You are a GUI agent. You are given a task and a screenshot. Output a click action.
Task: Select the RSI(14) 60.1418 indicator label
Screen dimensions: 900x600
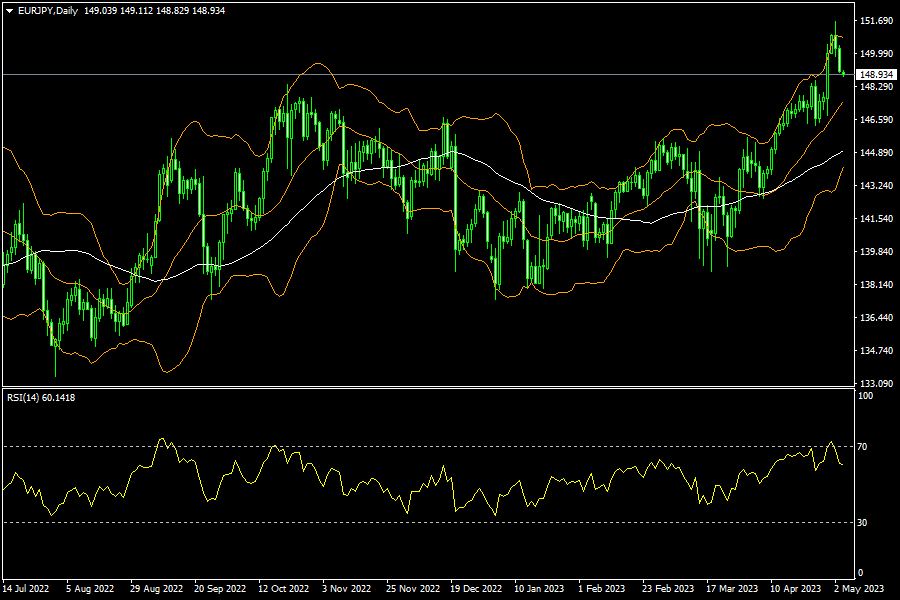(x=41, y=398)
